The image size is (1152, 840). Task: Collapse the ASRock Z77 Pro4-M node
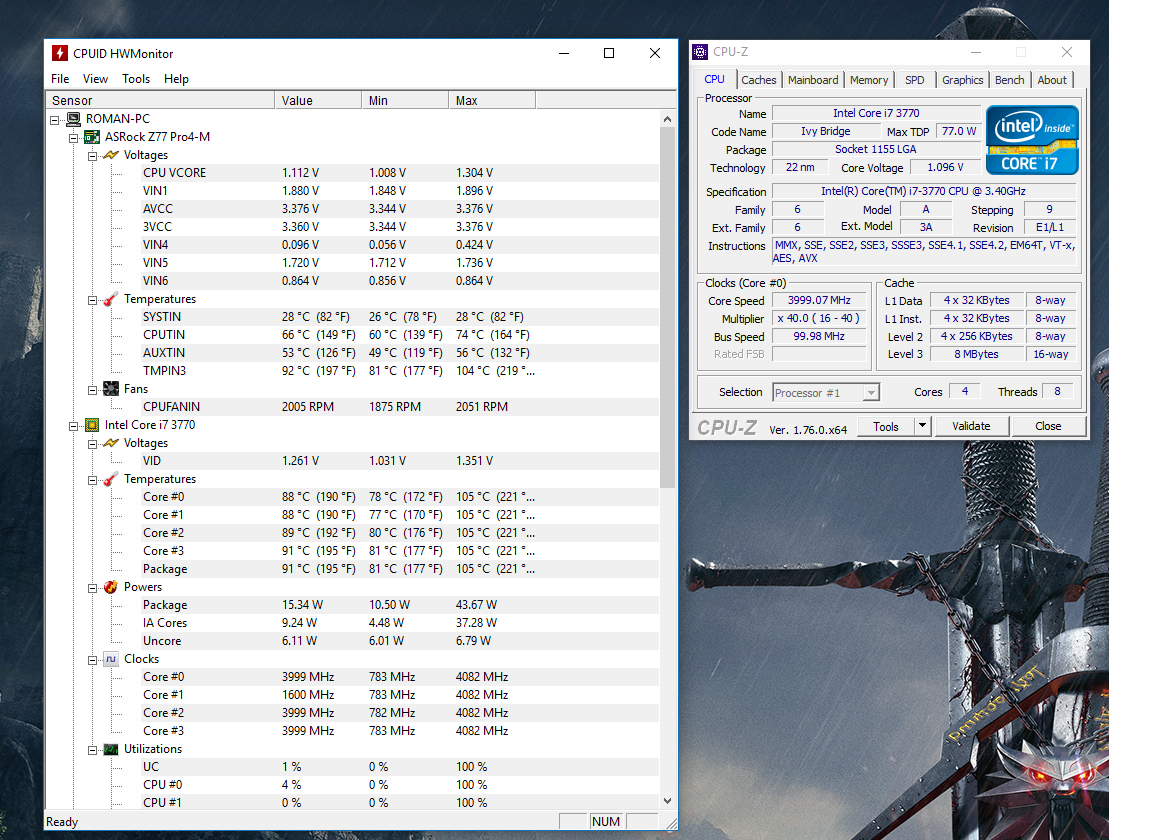click(x=73, y=137)
